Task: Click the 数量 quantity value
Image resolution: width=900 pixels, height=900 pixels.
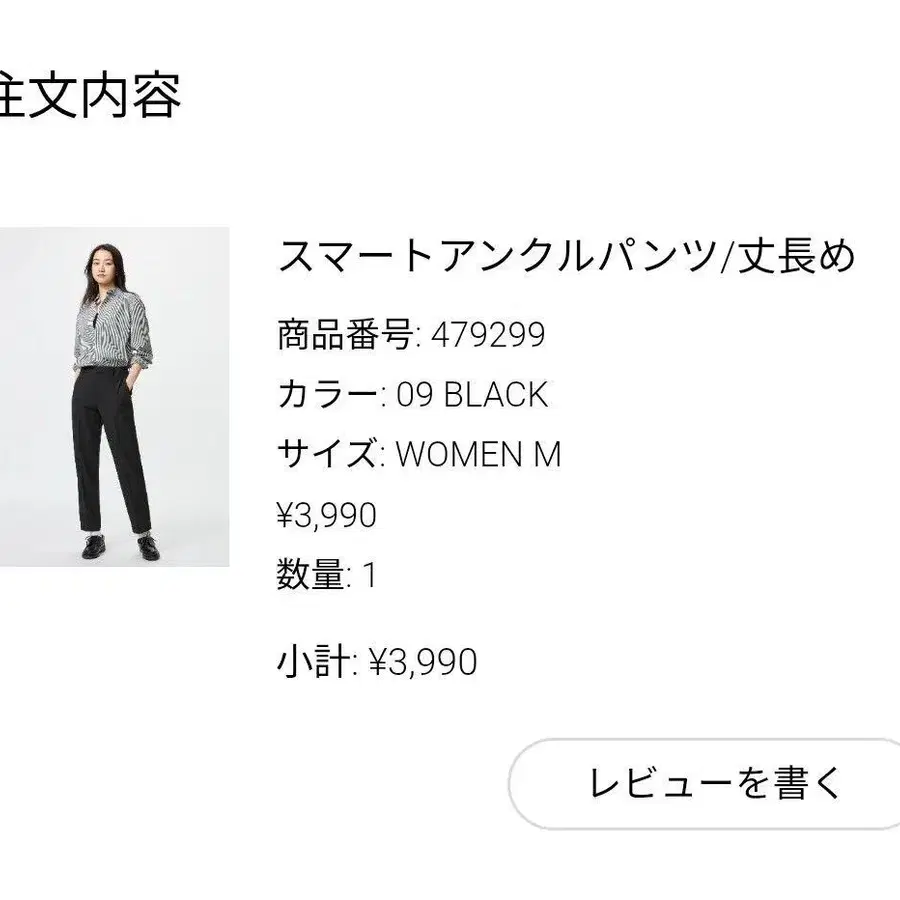Action: (368, 574)
